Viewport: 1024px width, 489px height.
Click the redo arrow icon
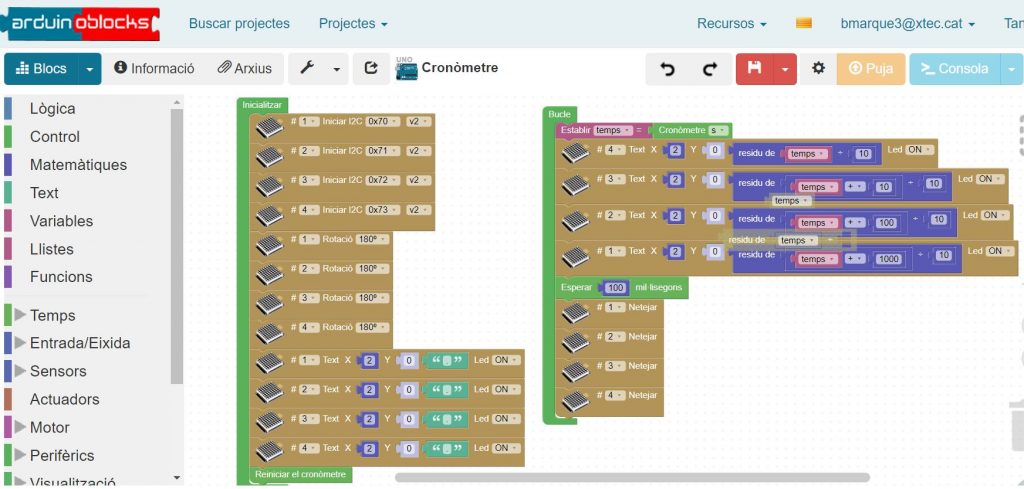pos(710,69)
